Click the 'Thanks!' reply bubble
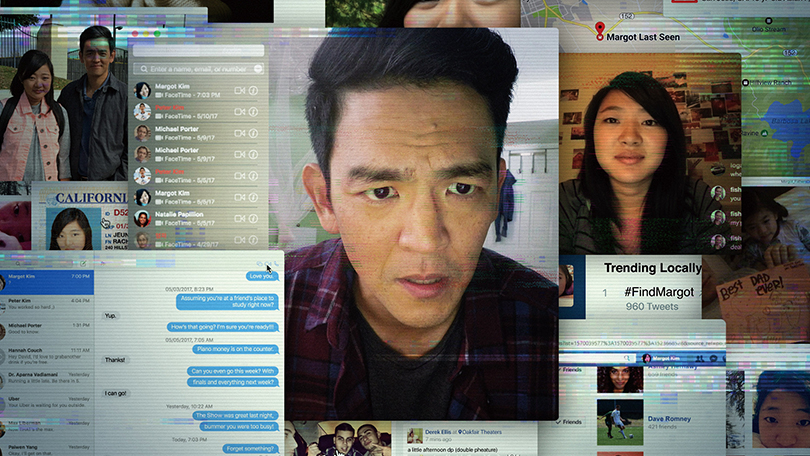The height and width of the screenshot is (456, 810). [x=115, y=360]
